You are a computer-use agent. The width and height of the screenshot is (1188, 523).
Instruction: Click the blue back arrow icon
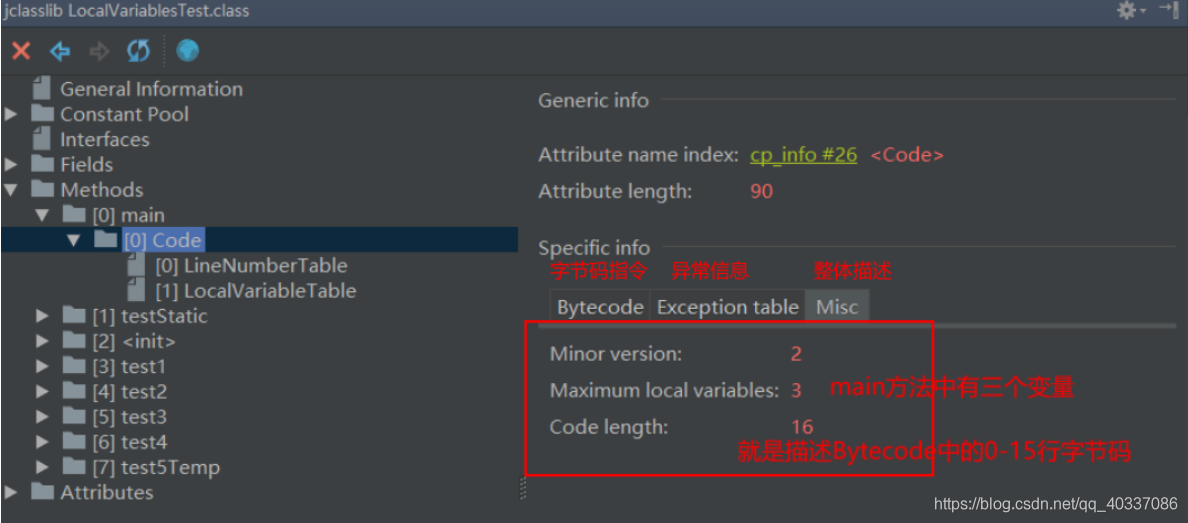tap(60, 52)
